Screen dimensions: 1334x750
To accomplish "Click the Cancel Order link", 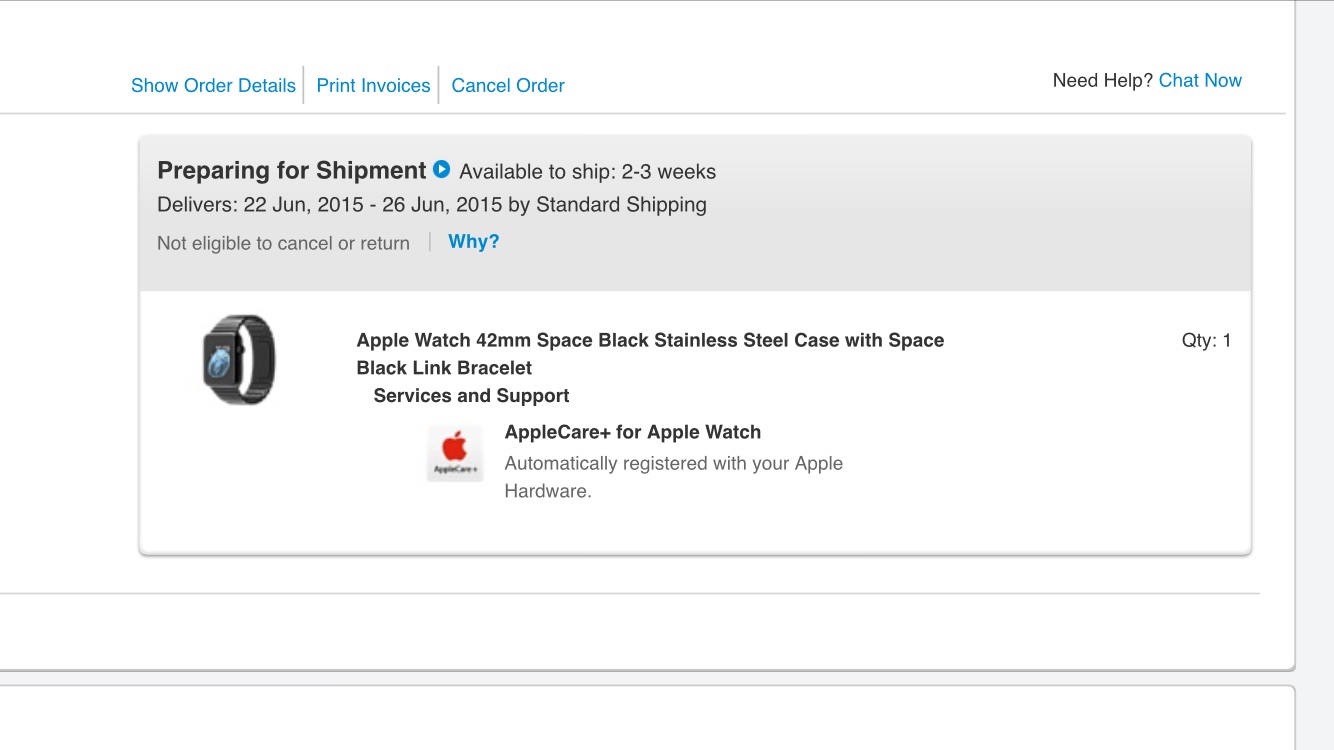I will pos(508,86).
